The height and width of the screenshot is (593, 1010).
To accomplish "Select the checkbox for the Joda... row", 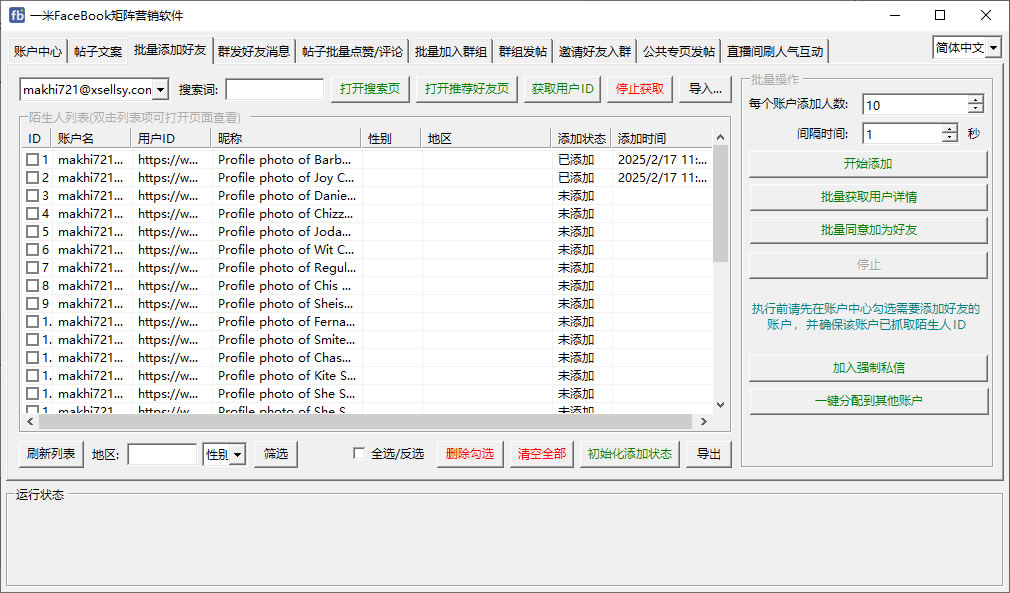I will pos(32,232).
